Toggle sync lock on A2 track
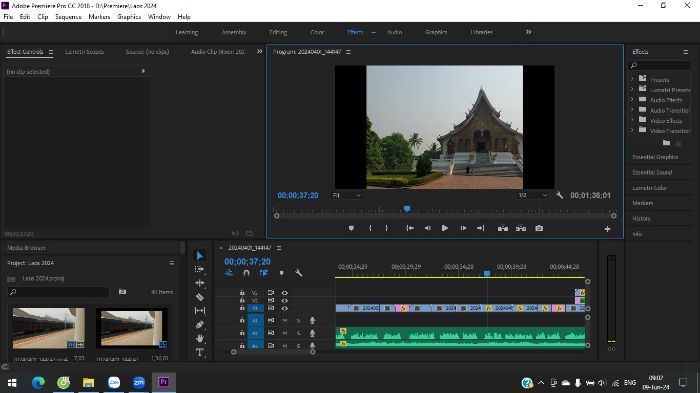The width and height of the screenshot is (700, 393). [271, 333]
